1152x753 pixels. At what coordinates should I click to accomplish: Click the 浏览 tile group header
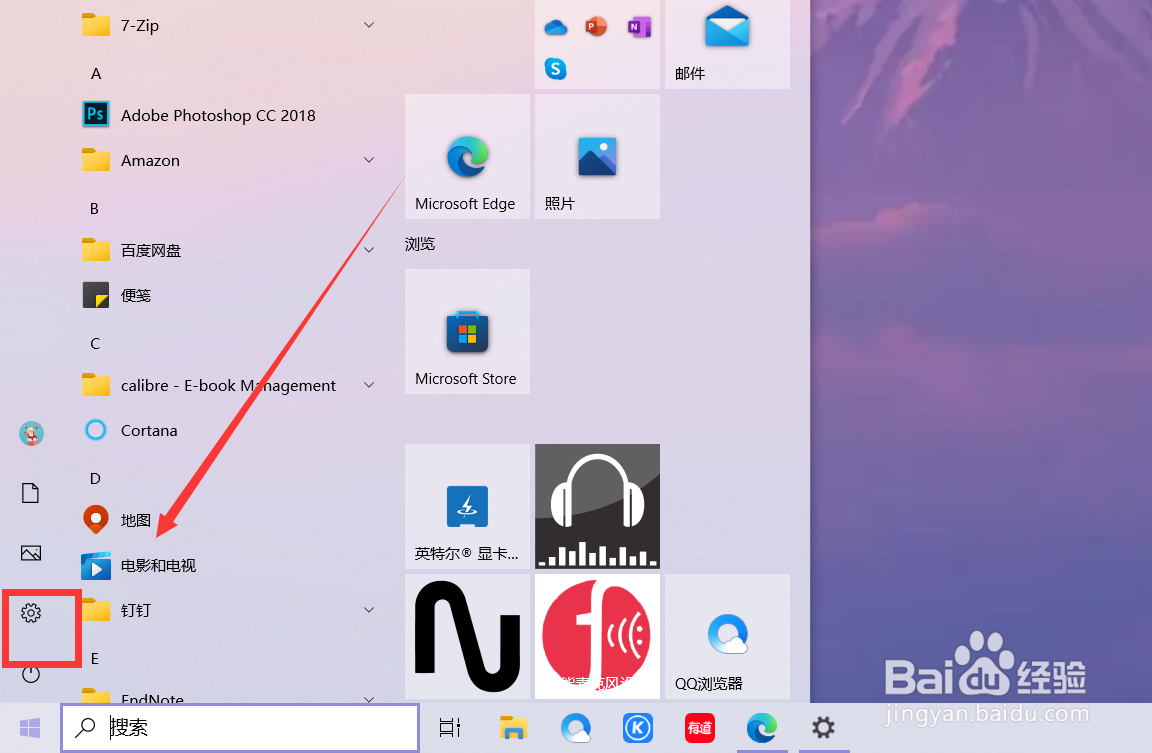click(420, 244)
